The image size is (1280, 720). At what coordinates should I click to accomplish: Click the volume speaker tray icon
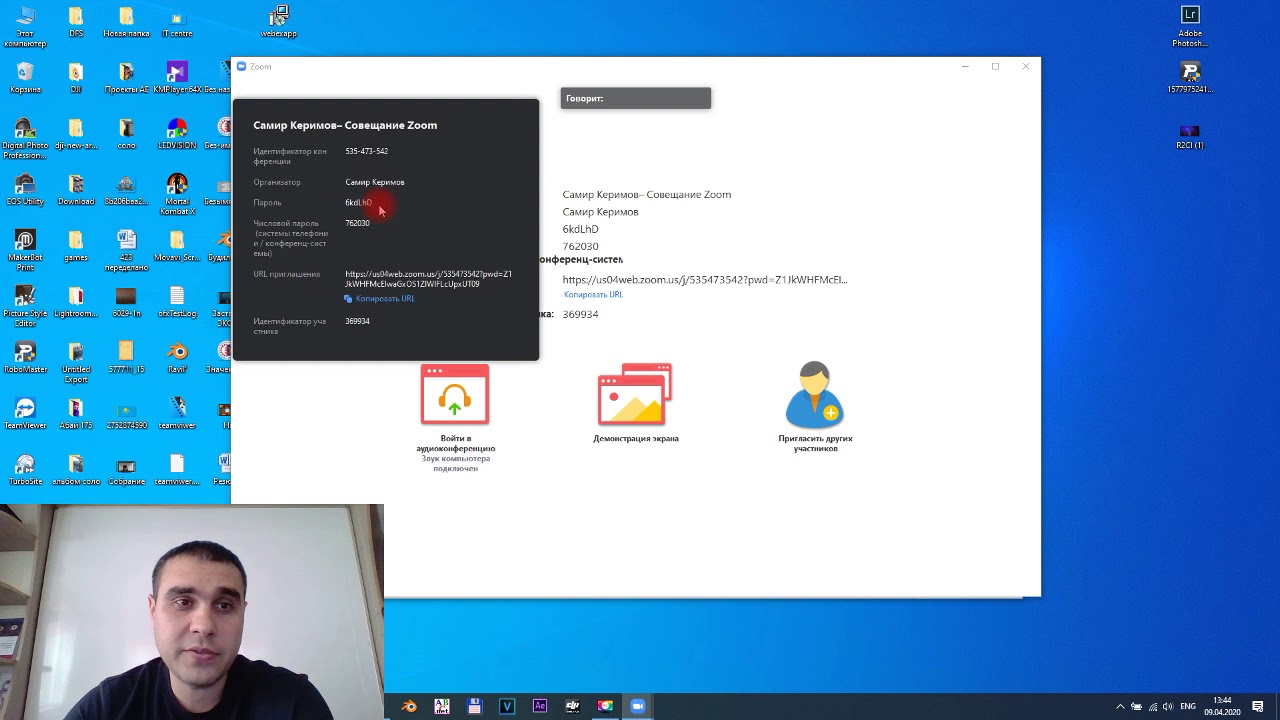pos(1168,707)
